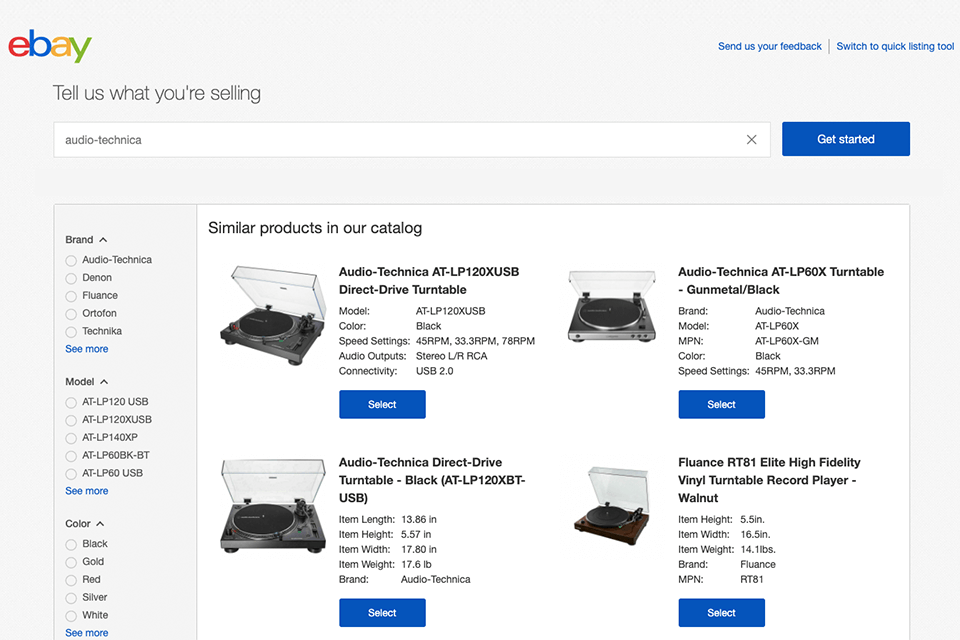Switch to quick listing tool

895,46
